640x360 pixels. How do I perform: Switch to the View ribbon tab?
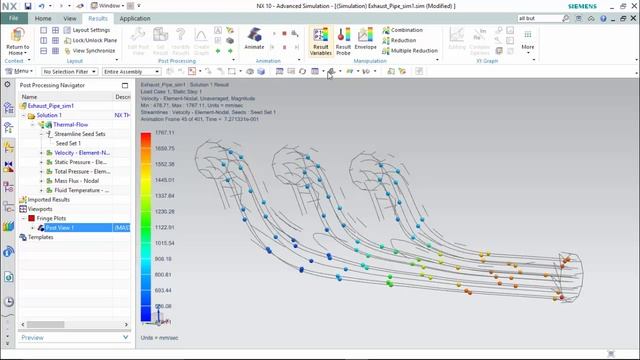point(70,19)
